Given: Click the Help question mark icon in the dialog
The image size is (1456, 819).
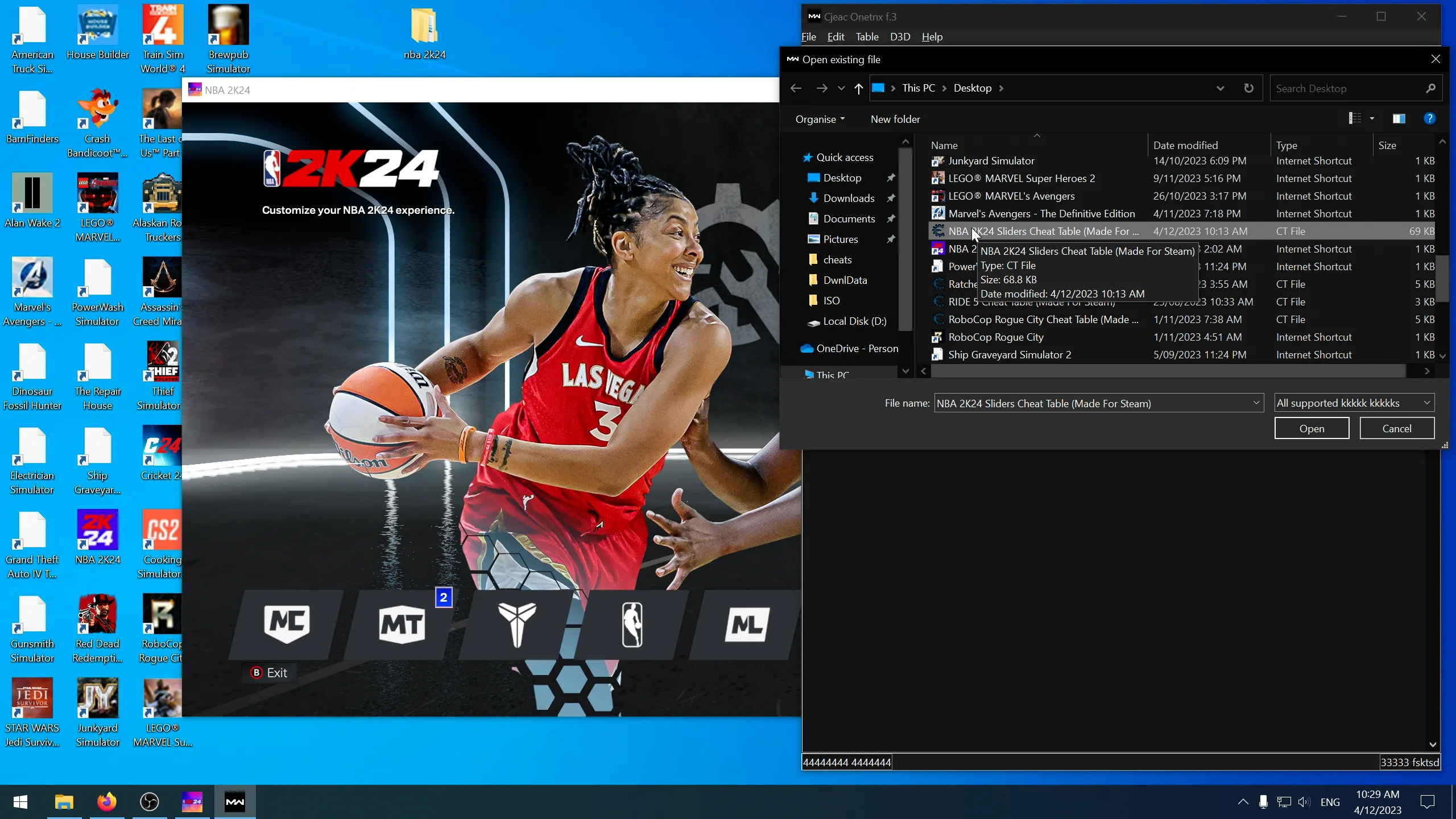Looking at the screenshot, I should [1429, 118].
